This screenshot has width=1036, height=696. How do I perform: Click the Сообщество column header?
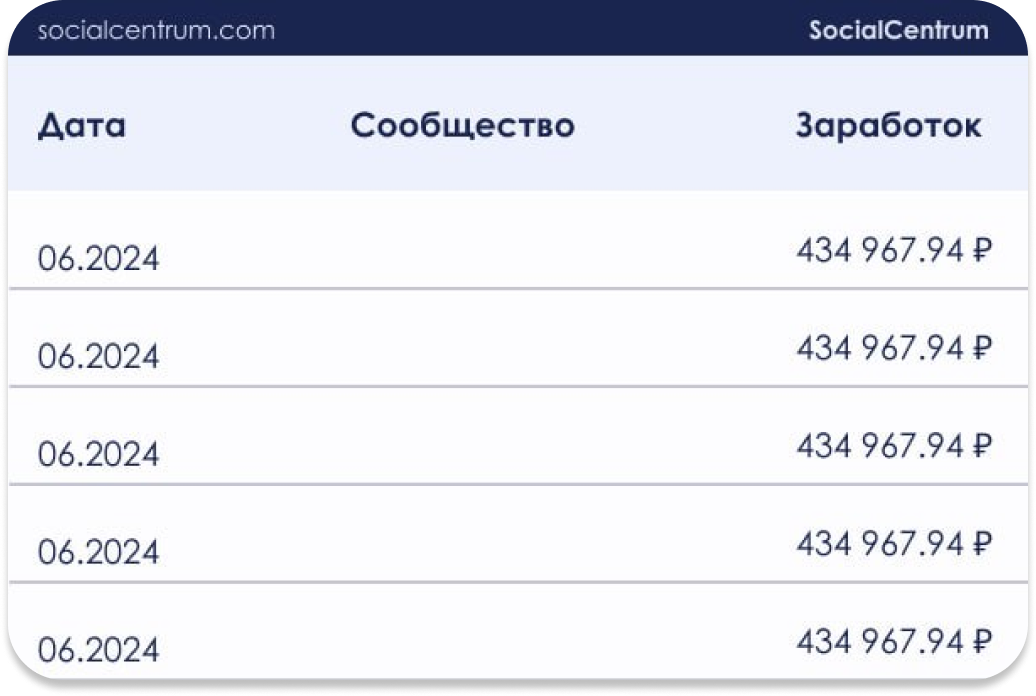pos(462,127)
